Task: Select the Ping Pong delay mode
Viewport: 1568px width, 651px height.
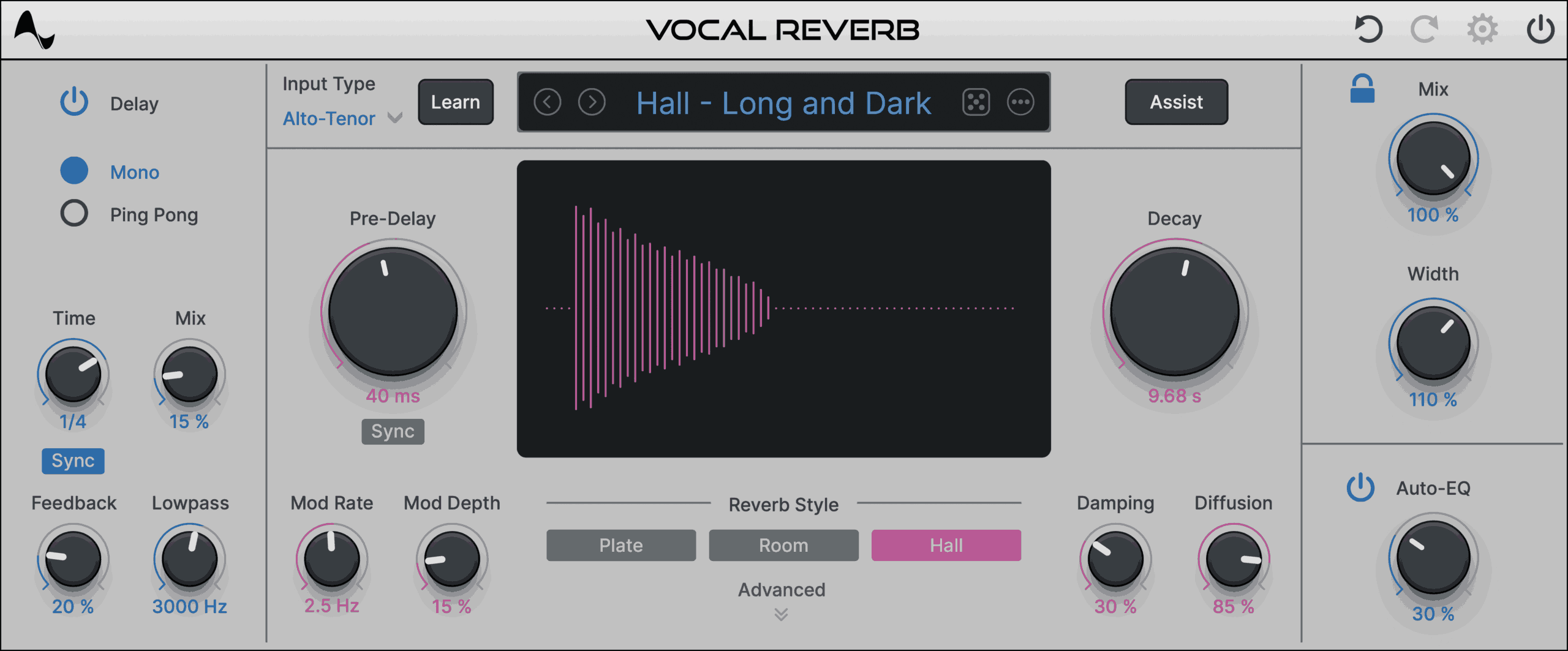Action: pyautogui.click(x=74, y=214)
